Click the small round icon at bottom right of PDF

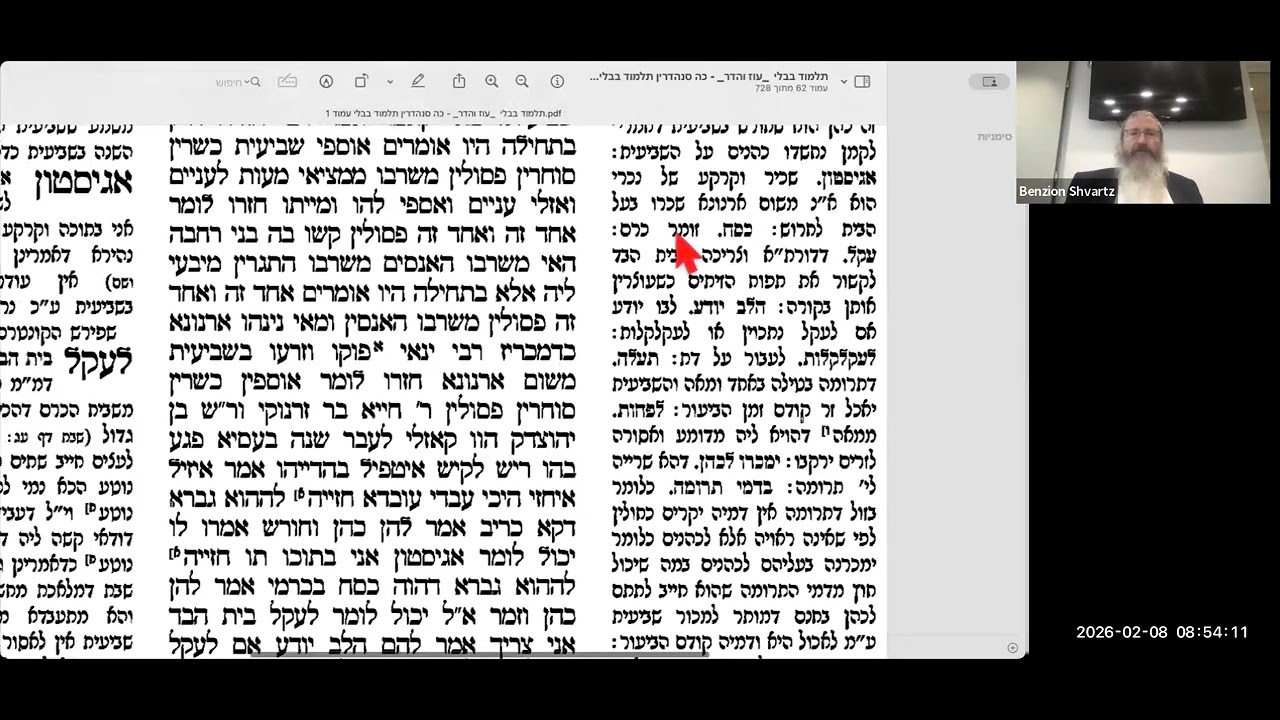coord(1012,648)
